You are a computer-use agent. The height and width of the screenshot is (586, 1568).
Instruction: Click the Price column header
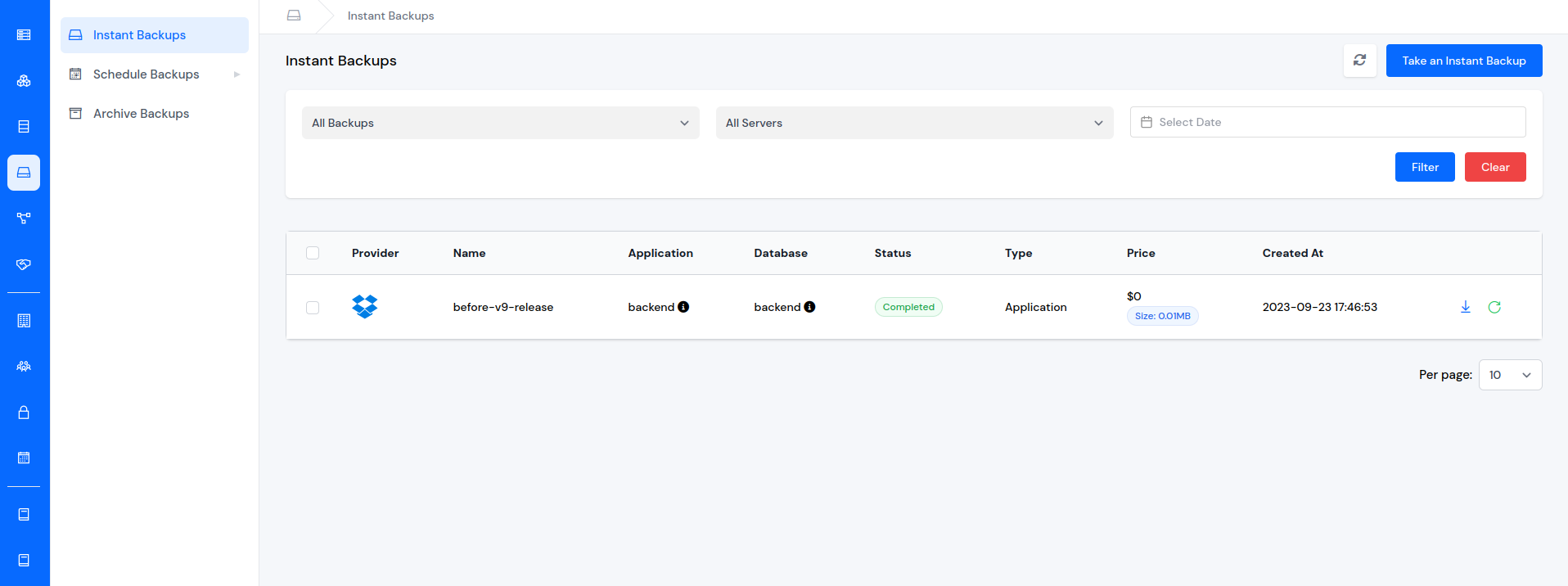(1141, 253)
